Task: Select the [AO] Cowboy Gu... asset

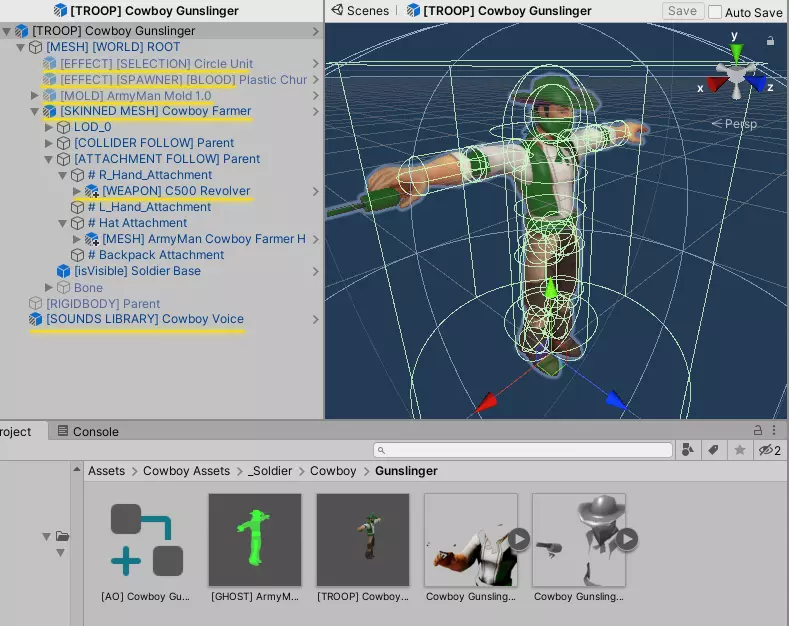Action: [145, 547]
